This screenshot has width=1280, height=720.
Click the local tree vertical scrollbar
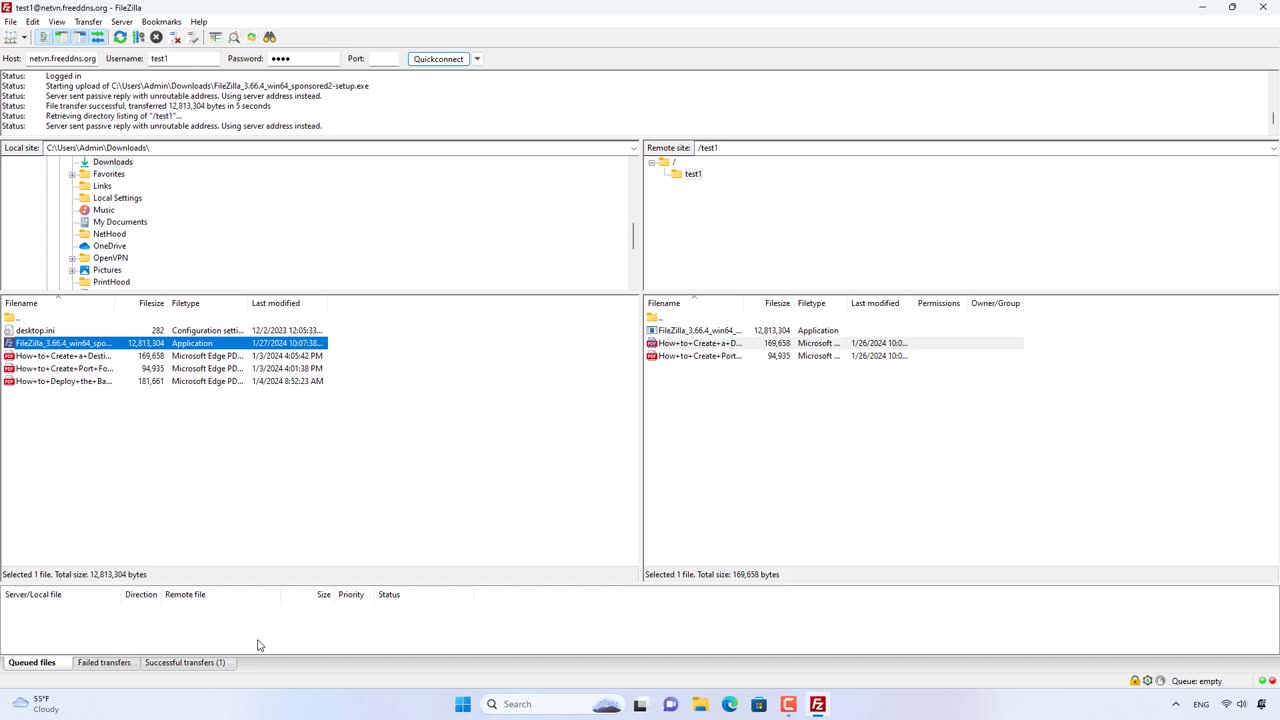point(633,236)
